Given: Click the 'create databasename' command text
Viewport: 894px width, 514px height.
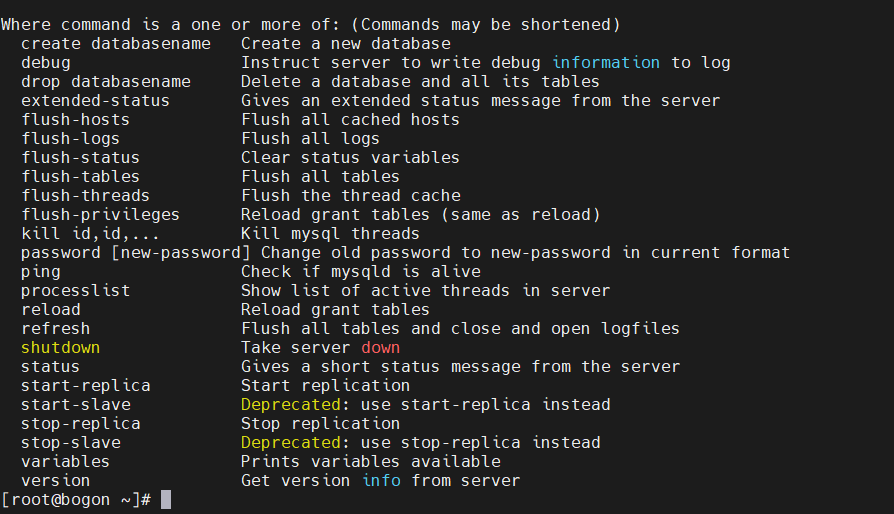Looking at the screenshot, I should [116, 44].
